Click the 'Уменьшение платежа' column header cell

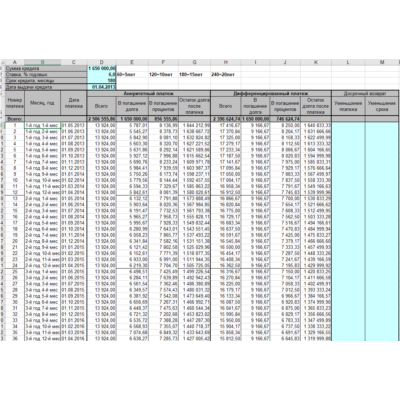coord(348,106)
